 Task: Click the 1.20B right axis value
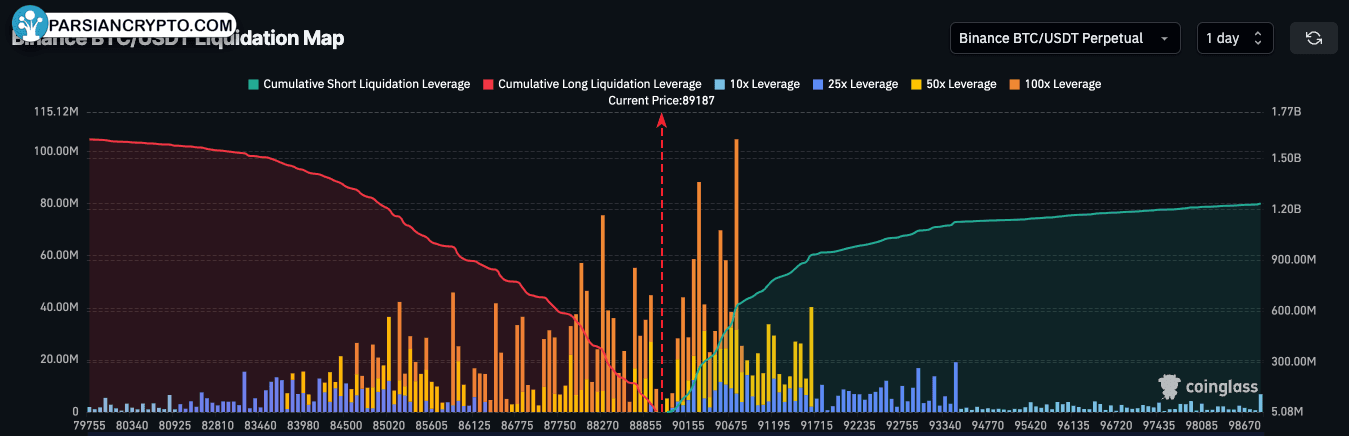point(1285,210)
